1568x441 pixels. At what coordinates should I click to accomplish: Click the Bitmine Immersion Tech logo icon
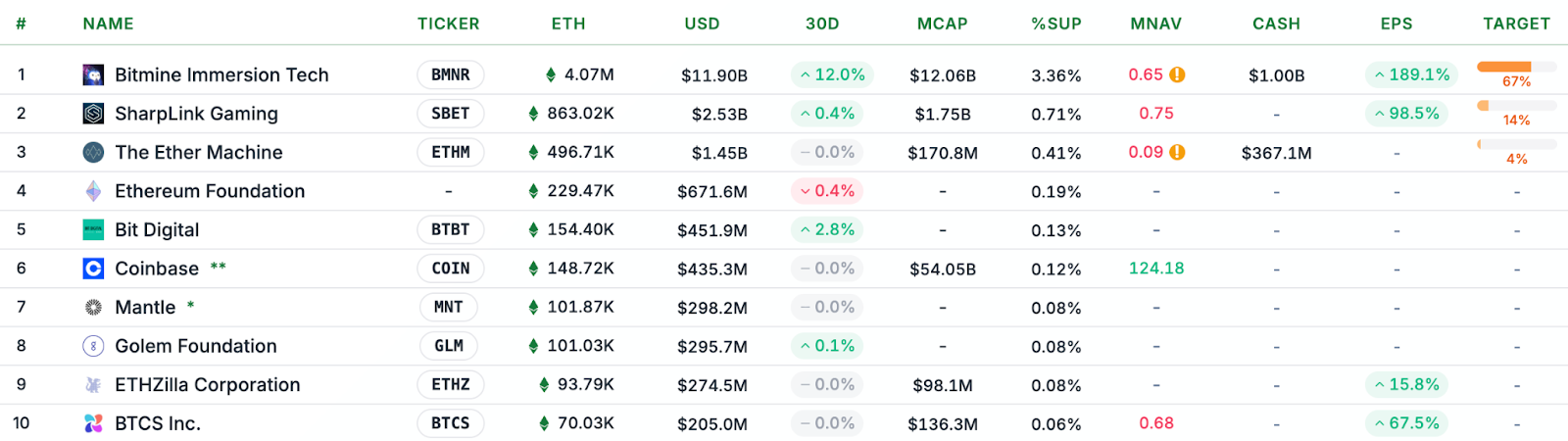pos(93,74)
